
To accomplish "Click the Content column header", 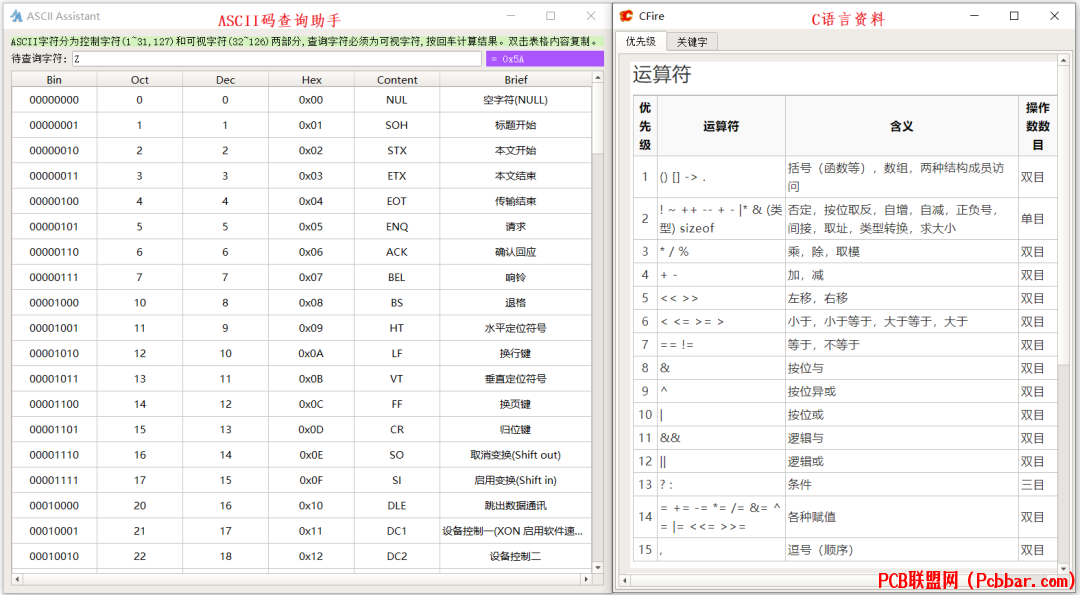I will click(397, 80).
